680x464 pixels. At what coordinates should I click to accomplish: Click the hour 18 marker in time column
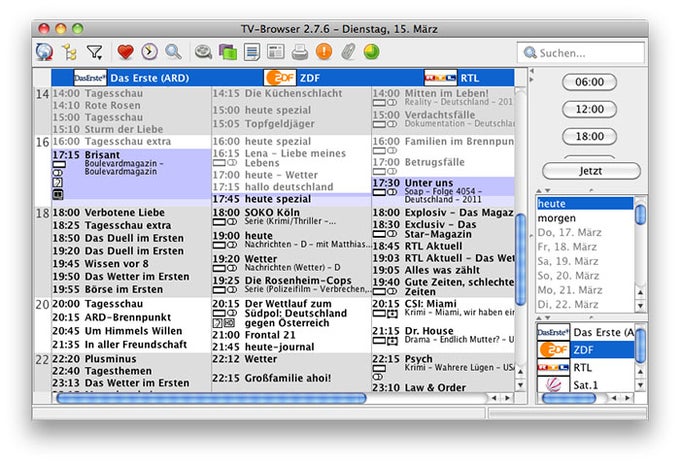[42, 213]
